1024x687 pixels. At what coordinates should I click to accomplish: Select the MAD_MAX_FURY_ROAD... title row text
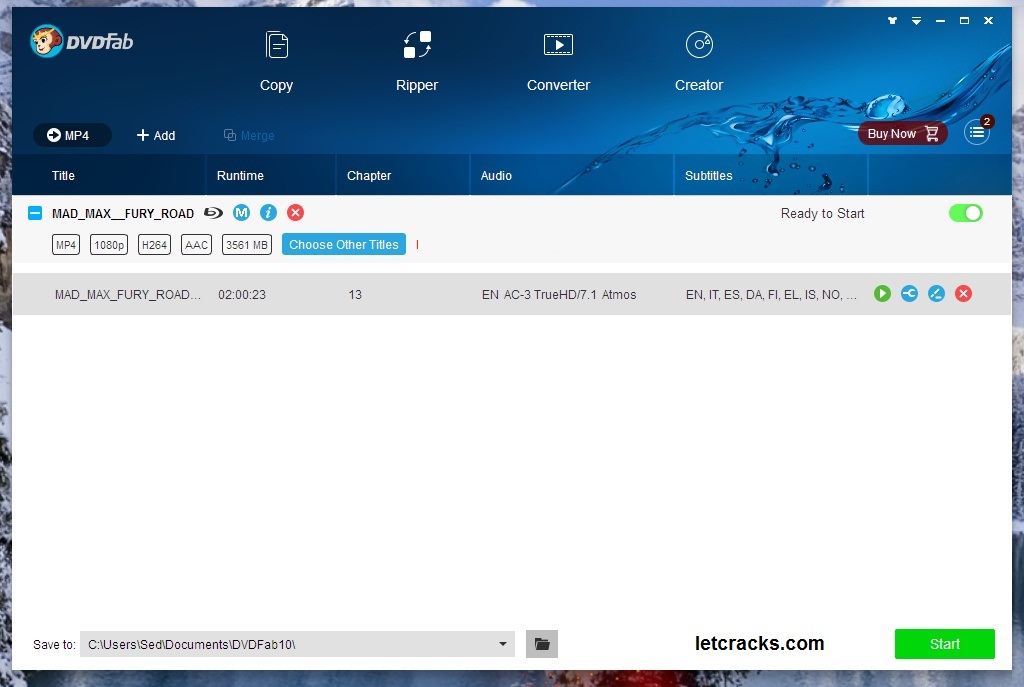(127, 295)
